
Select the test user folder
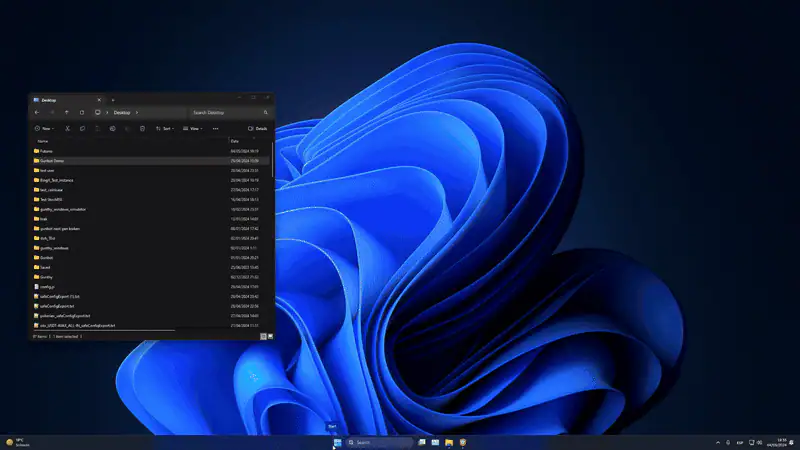point(151,170)
